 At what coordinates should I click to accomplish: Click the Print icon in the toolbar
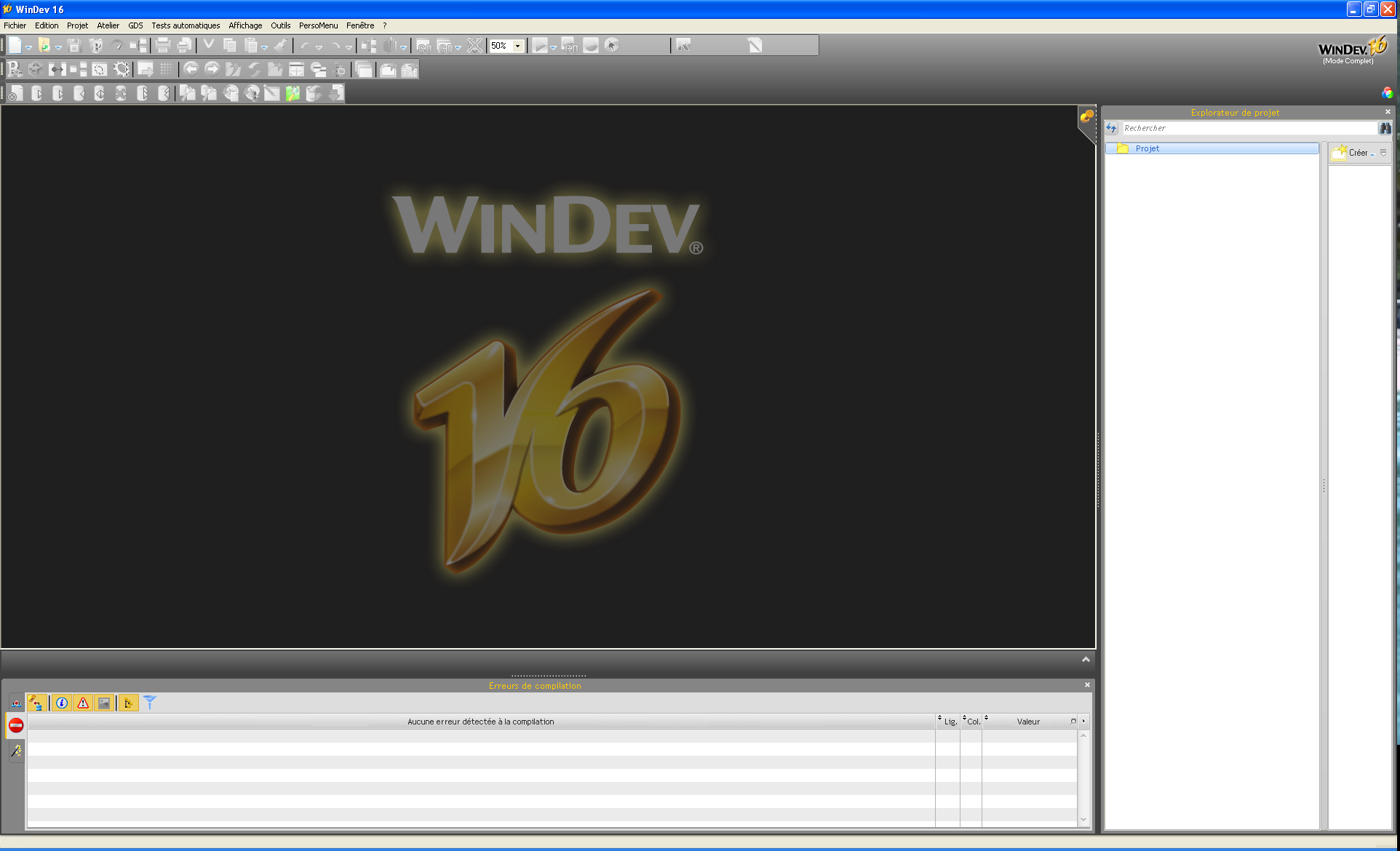163,45
